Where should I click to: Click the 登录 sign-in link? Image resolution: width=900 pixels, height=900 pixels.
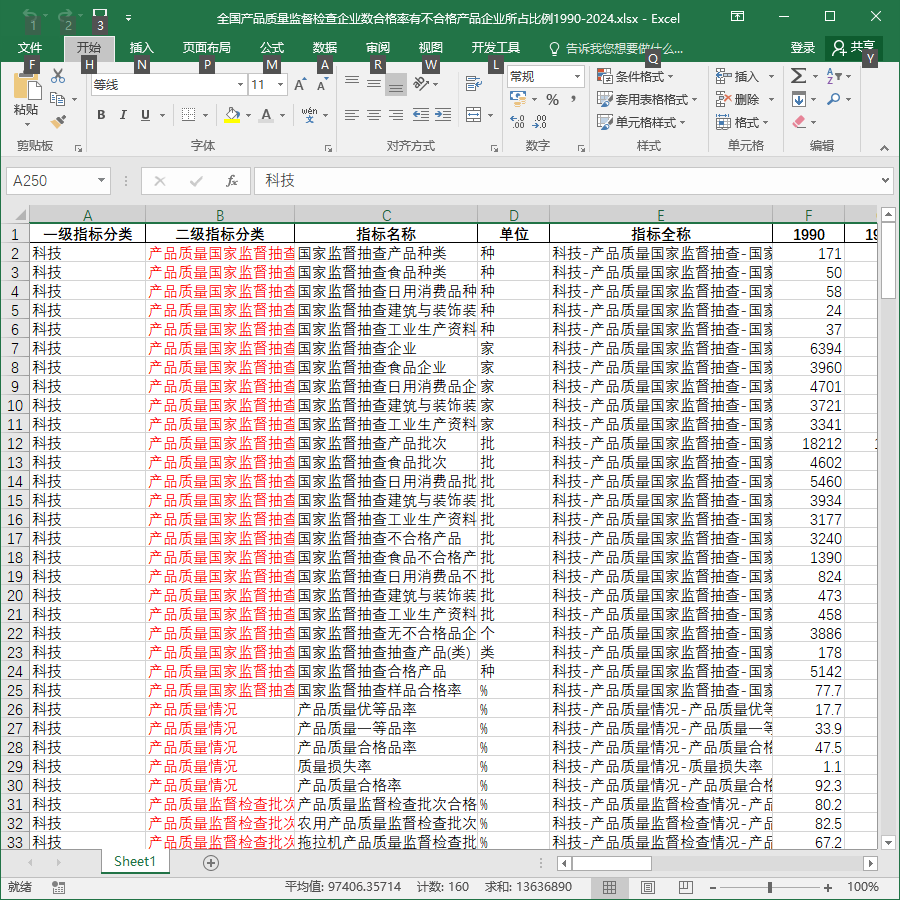[802, 48]
